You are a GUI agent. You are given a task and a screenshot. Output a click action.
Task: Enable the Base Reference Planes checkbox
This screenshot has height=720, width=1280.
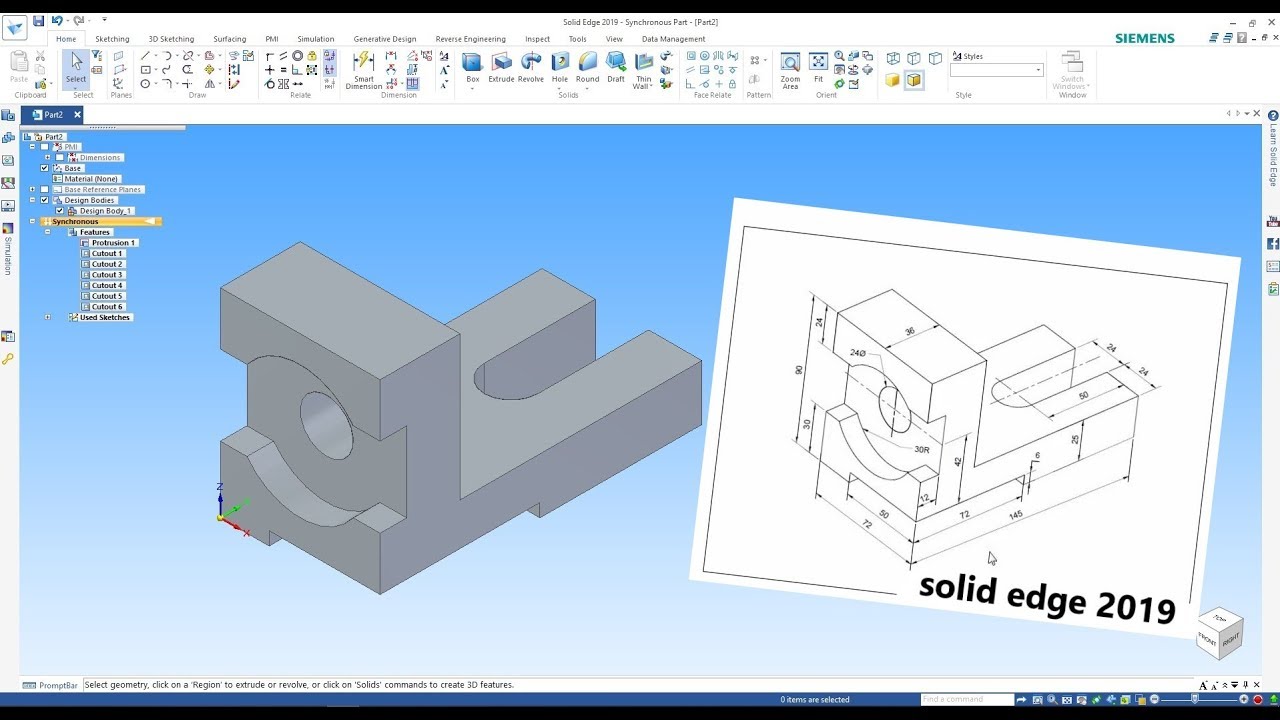click(44, 189)
